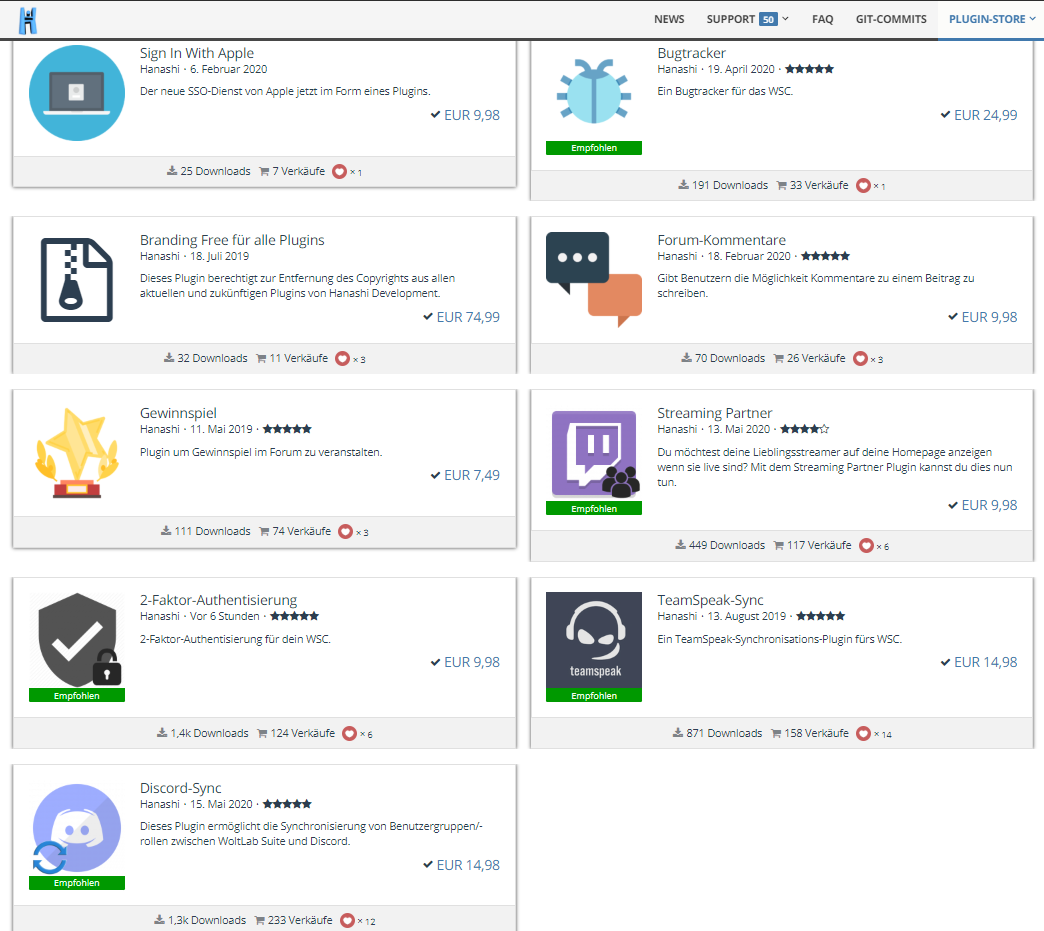Click the Forum-Kommentare speech bubbles icon
Screen dimensions: 1044x931
[593, 280]
